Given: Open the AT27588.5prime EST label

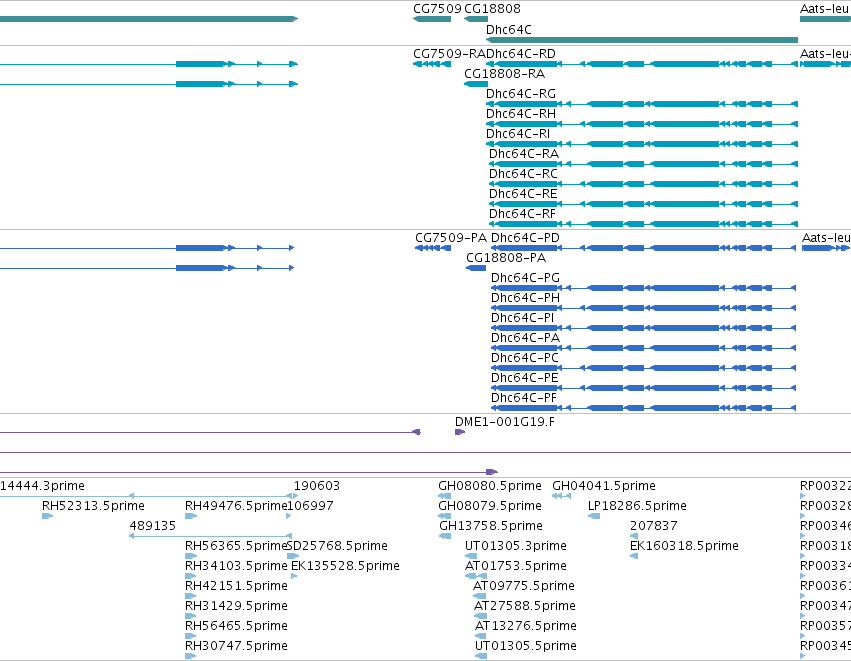Looking at the screenshot, I should pyautogui.click(x=525, y=606).
